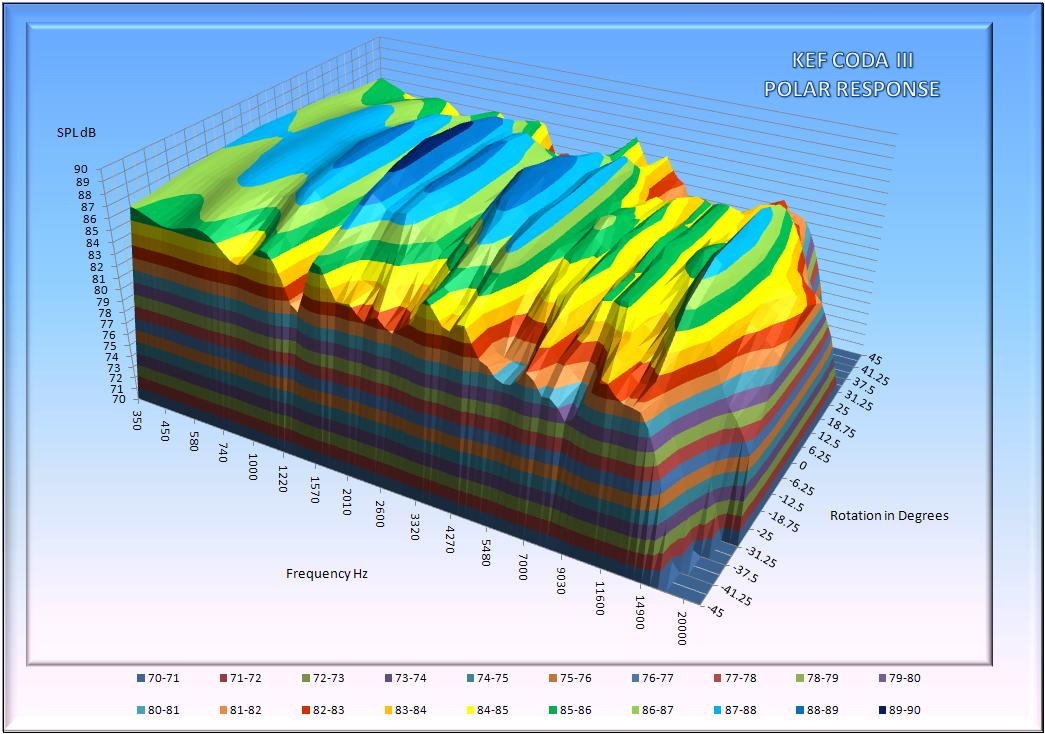Screen dimensions: 1045x734
Task: Click the 20000 frequency axis label
Action: pyautogui.click(x=680, y=629)
